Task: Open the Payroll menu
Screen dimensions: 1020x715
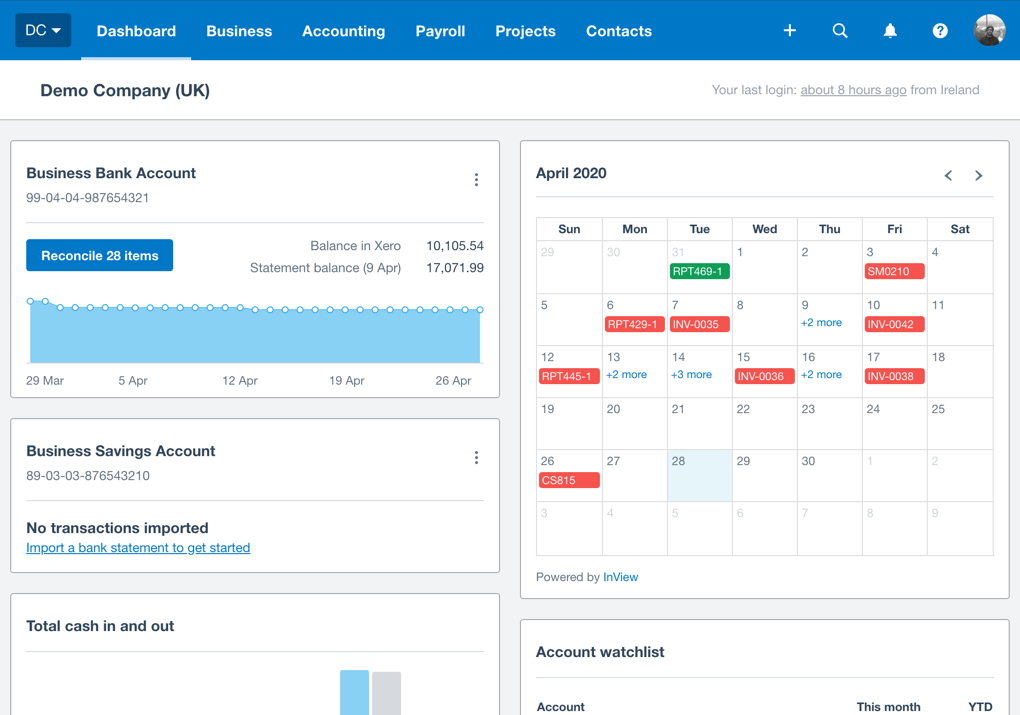Action: (x=440, y=31)
